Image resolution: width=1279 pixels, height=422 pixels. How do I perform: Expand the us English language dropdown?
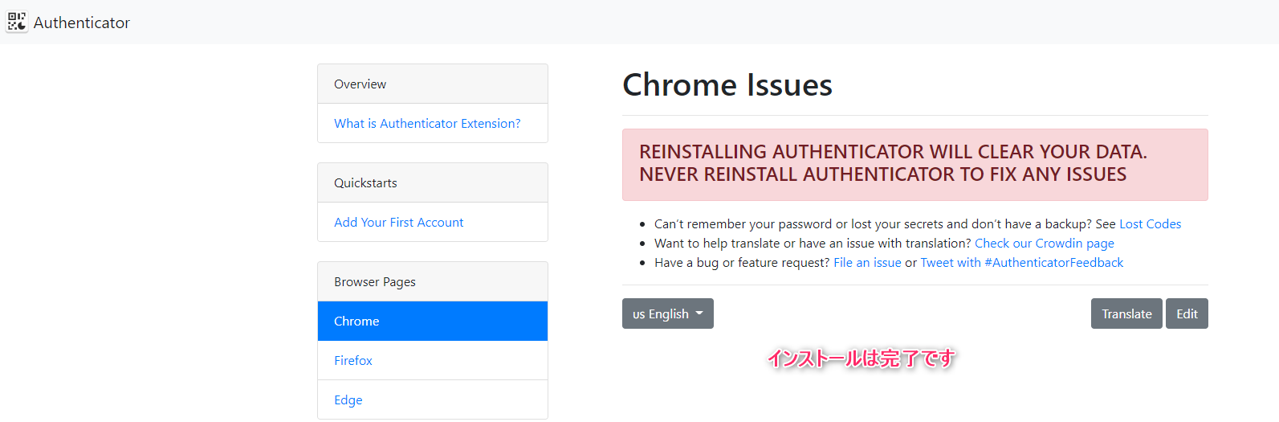click(668, 313)
